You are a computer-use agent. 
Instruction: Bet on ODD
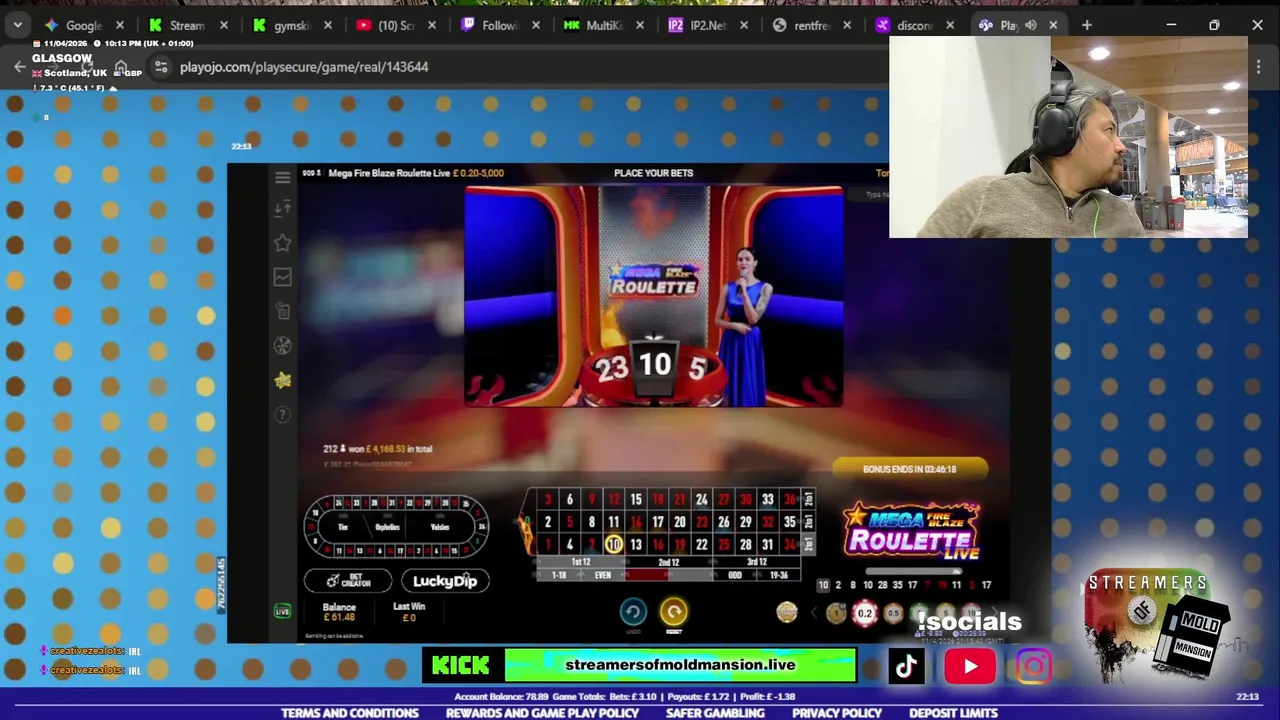[x=735, y=575]
